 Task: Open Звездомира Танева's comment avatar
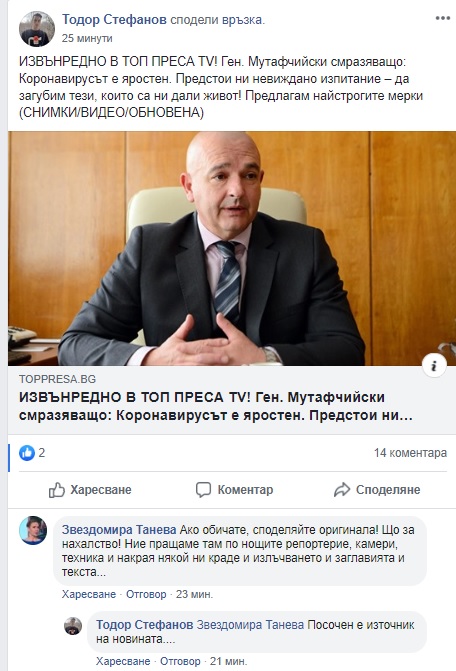[x=33, y=530]
